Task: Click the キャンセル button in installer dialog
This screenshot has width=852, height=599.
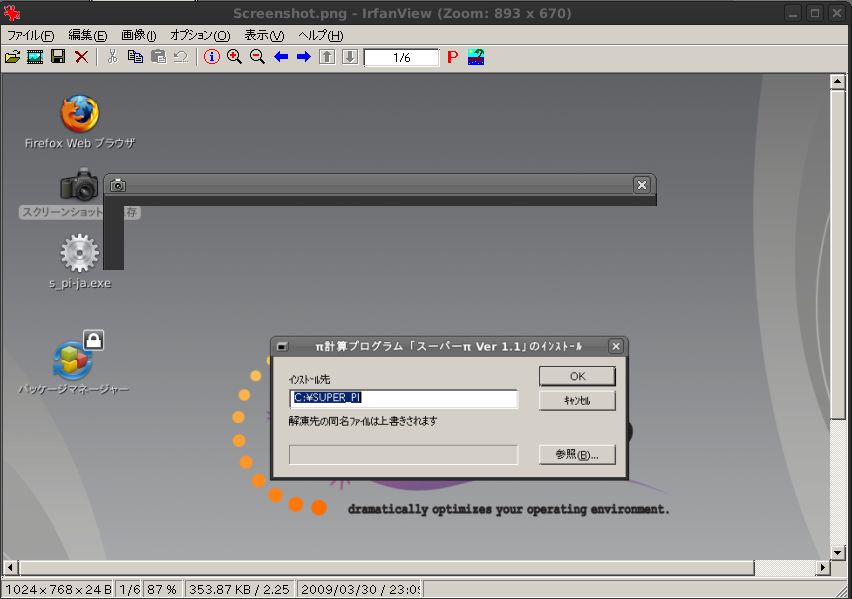Action: [577, 401]
